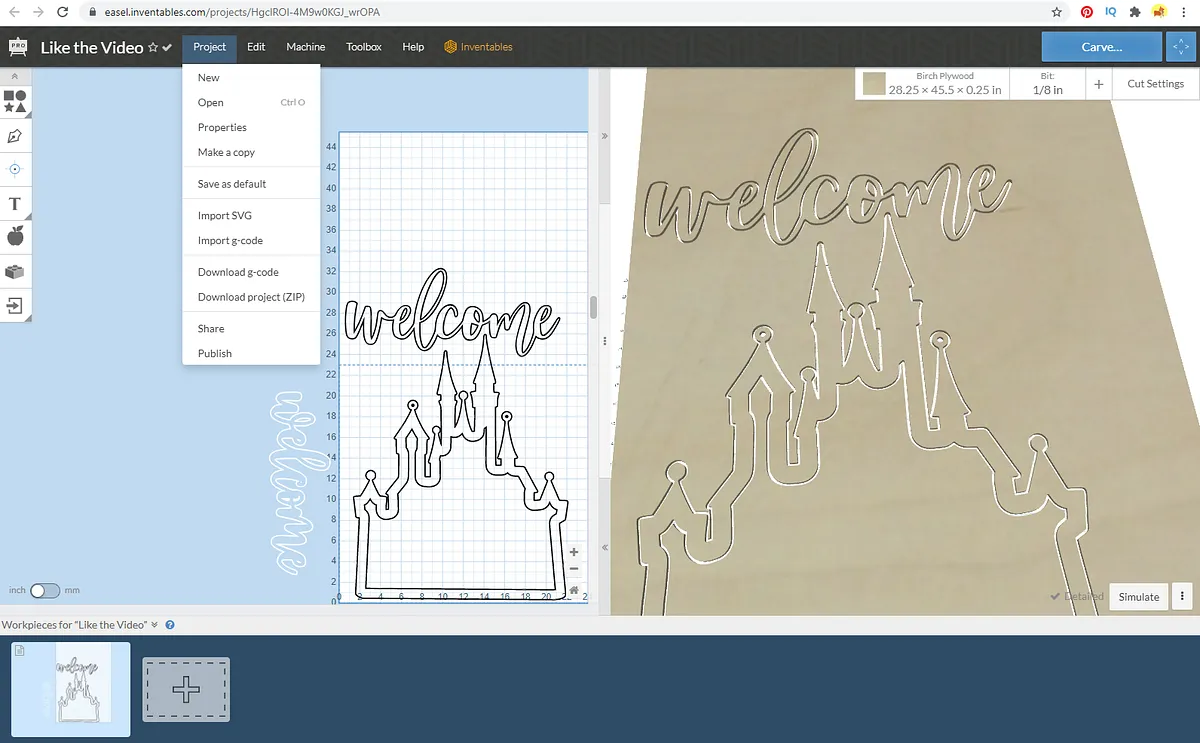
Task: Open the Bit 1/8 in selector
Action: pos(1047,84)
